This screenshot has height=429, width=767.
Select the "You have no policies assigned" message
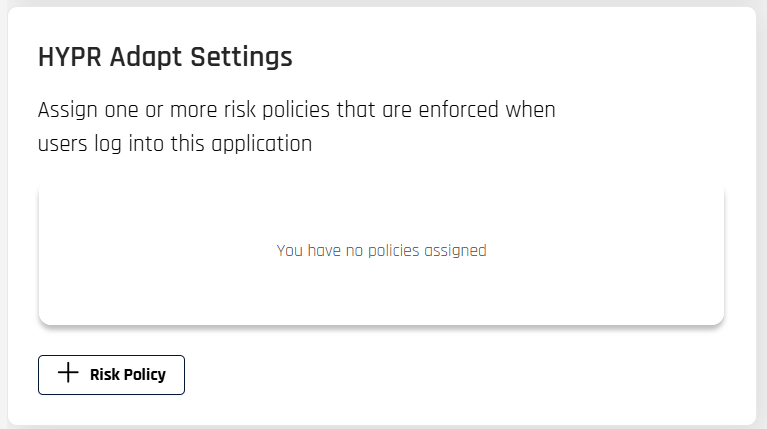point(381,250)
